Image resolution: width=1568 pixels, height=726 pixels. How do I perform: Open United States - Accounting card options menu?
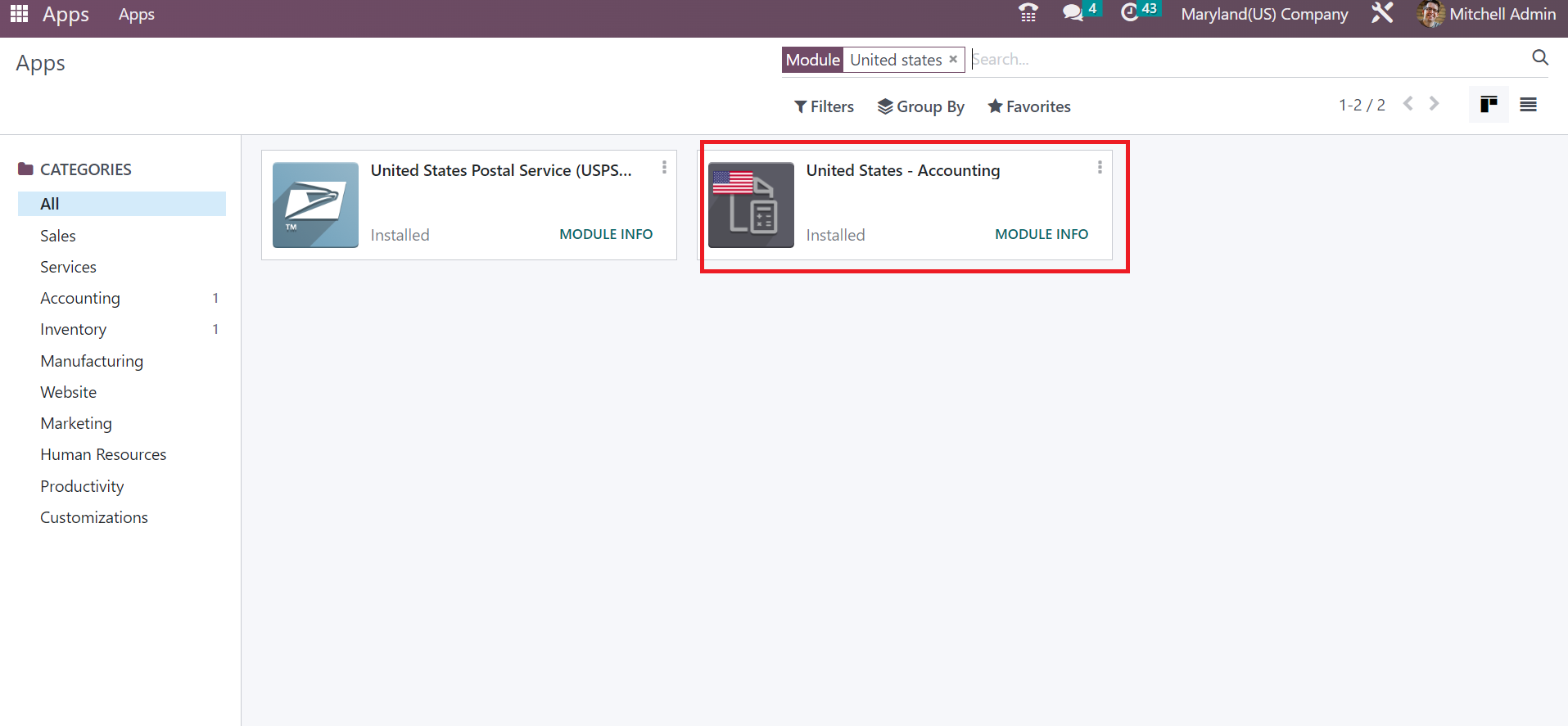1100,167
